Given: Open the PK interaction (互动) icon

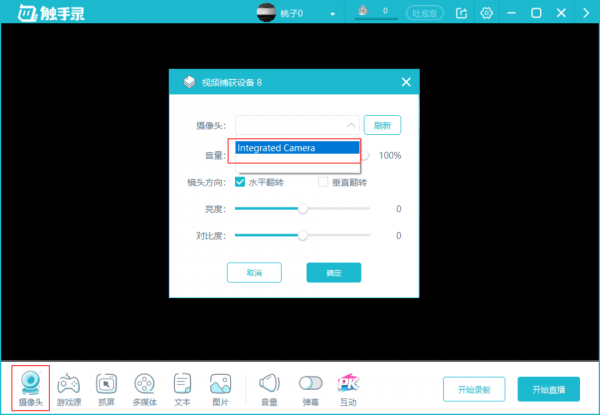Looking at the screenshot, I should (x=347, y=384).
